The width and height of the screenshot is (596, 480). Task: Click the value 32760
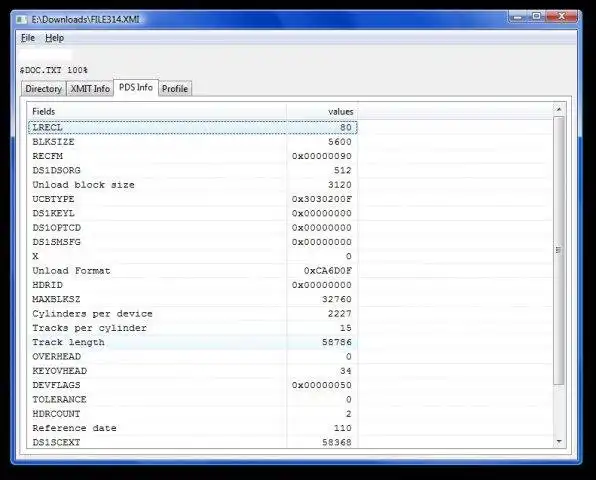pos(337,299)
